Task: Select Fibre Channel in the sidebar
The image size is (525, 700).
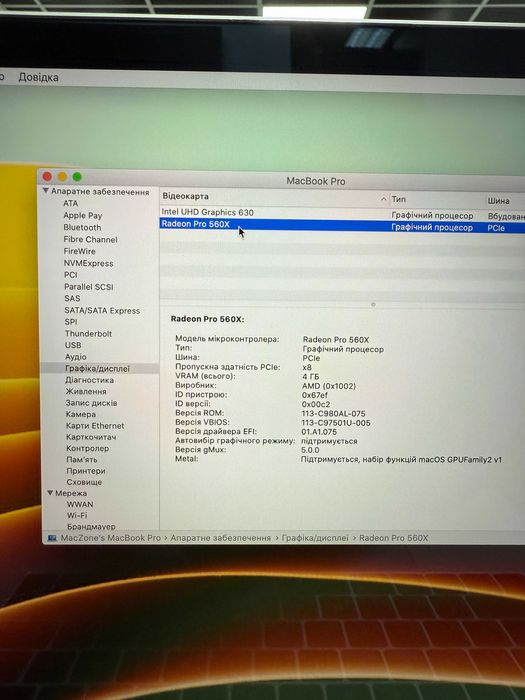Action: [90, 239]
